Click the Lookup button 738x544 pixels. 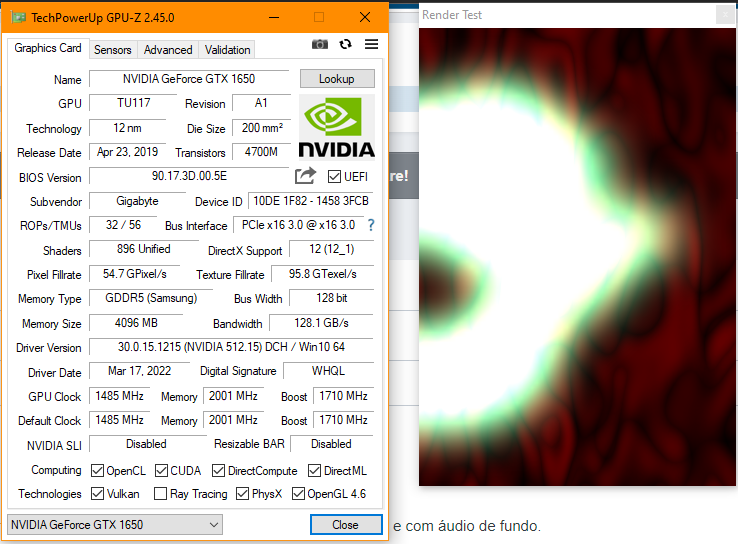pyautogui.click(x=337, y=79)
